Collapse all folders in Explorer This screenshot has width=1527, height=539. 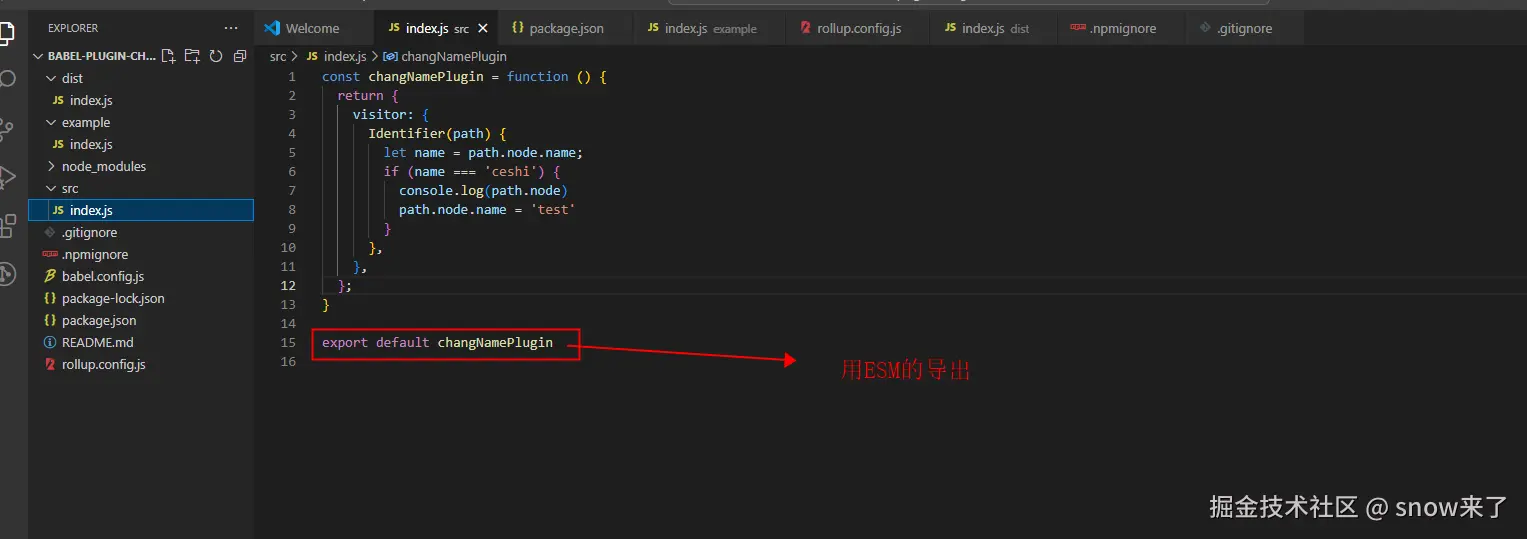[x=240, y=56]
